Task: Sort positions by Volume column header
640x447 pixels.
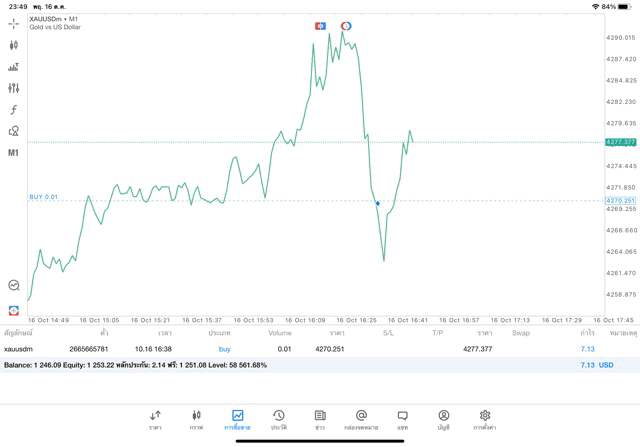Action: pyautogui.click(x=280, y=333)
